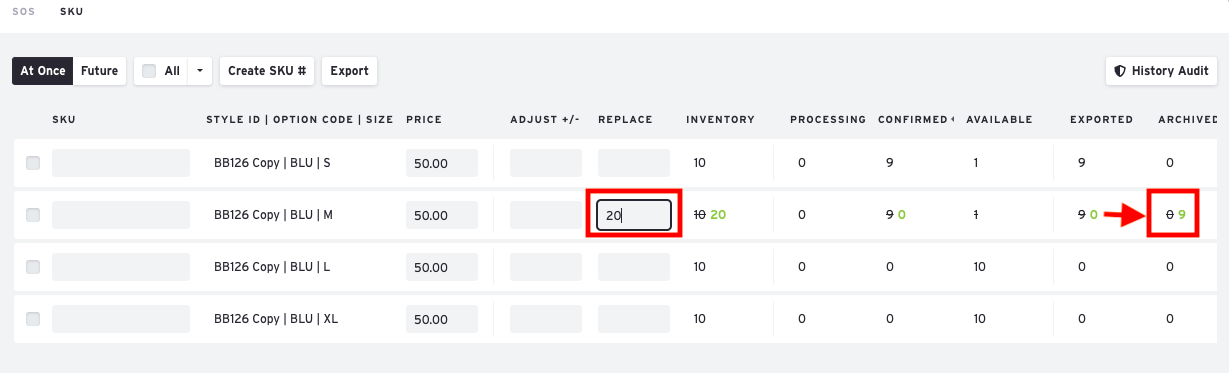Click the Inventory column header
The height and width of the screenshot is (384, 1229).
[x=720, y=120]
